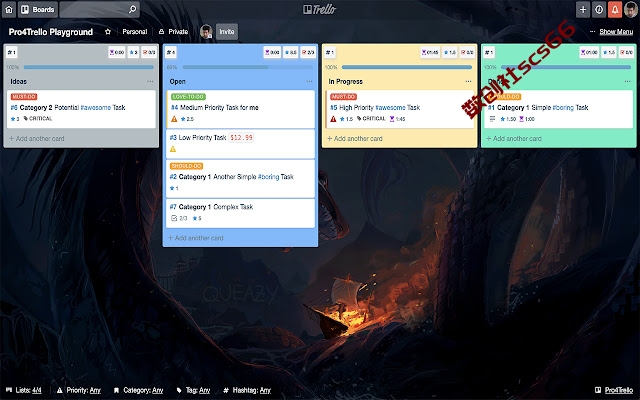Click green list card count badge
The height and width of the screenshot is (400, 640).
coord(489,52)
